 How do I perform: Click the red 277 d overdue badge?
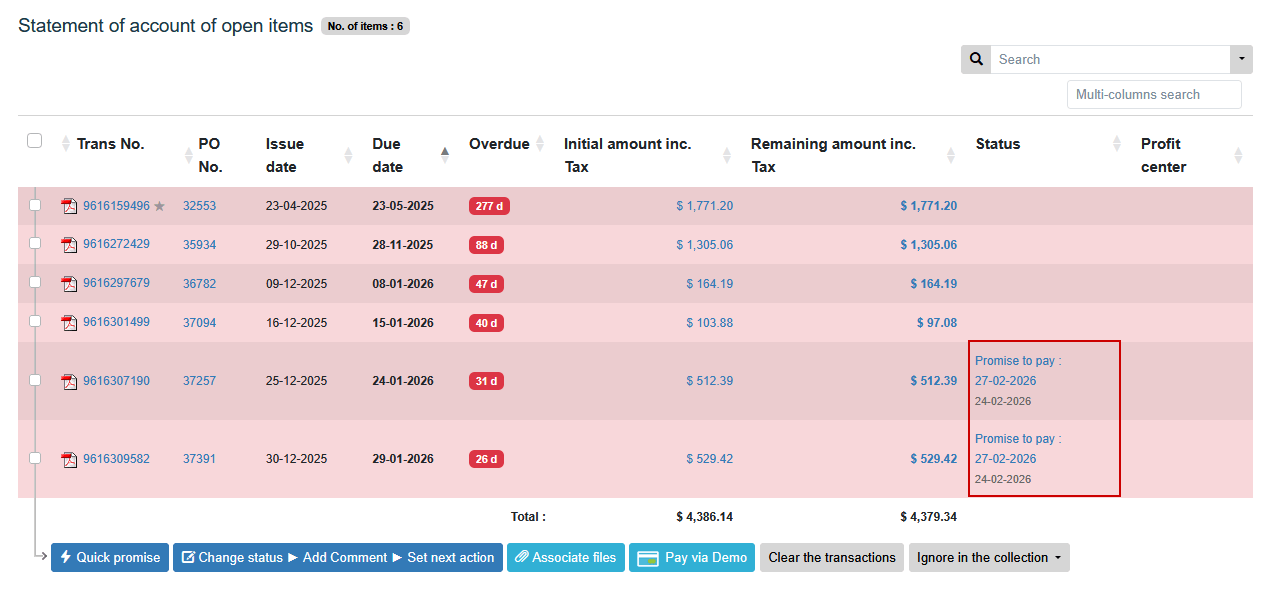point(489,206)
